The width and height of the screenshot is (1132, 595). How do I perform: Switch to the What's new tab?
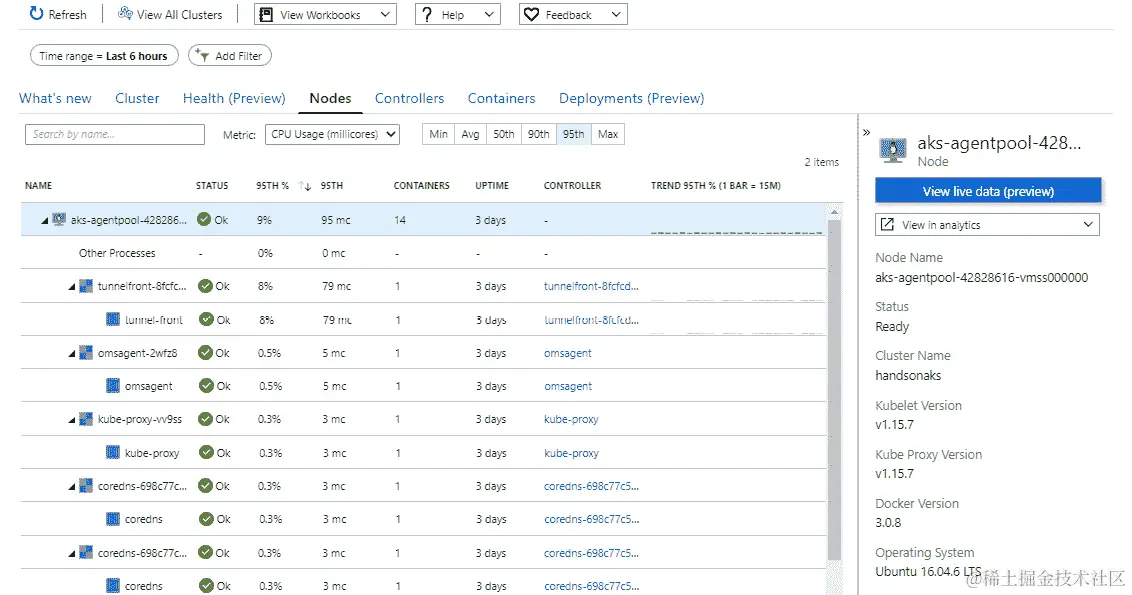55,98
